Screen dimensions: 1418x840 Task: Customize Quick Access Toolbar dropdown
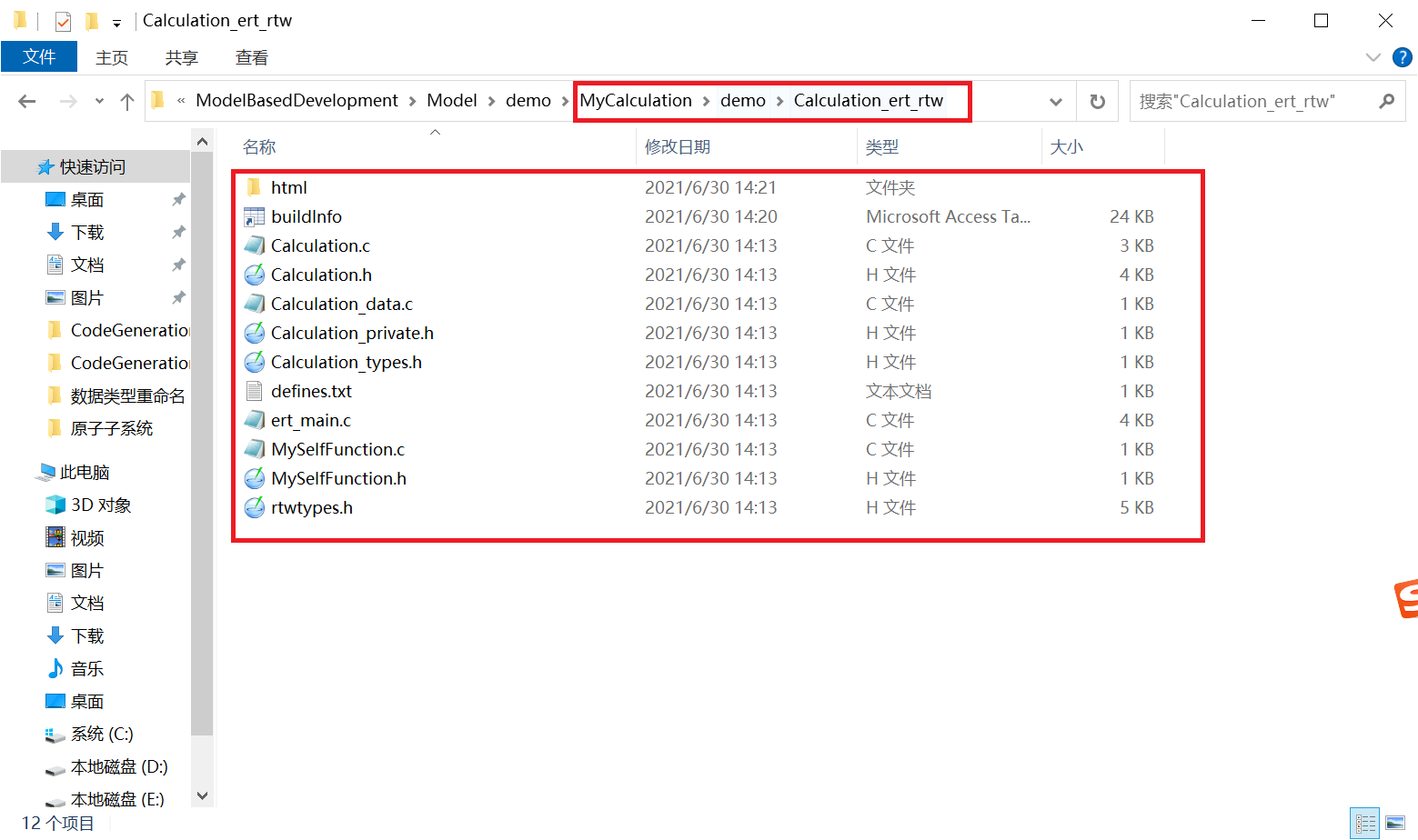[x=116, y=22]
